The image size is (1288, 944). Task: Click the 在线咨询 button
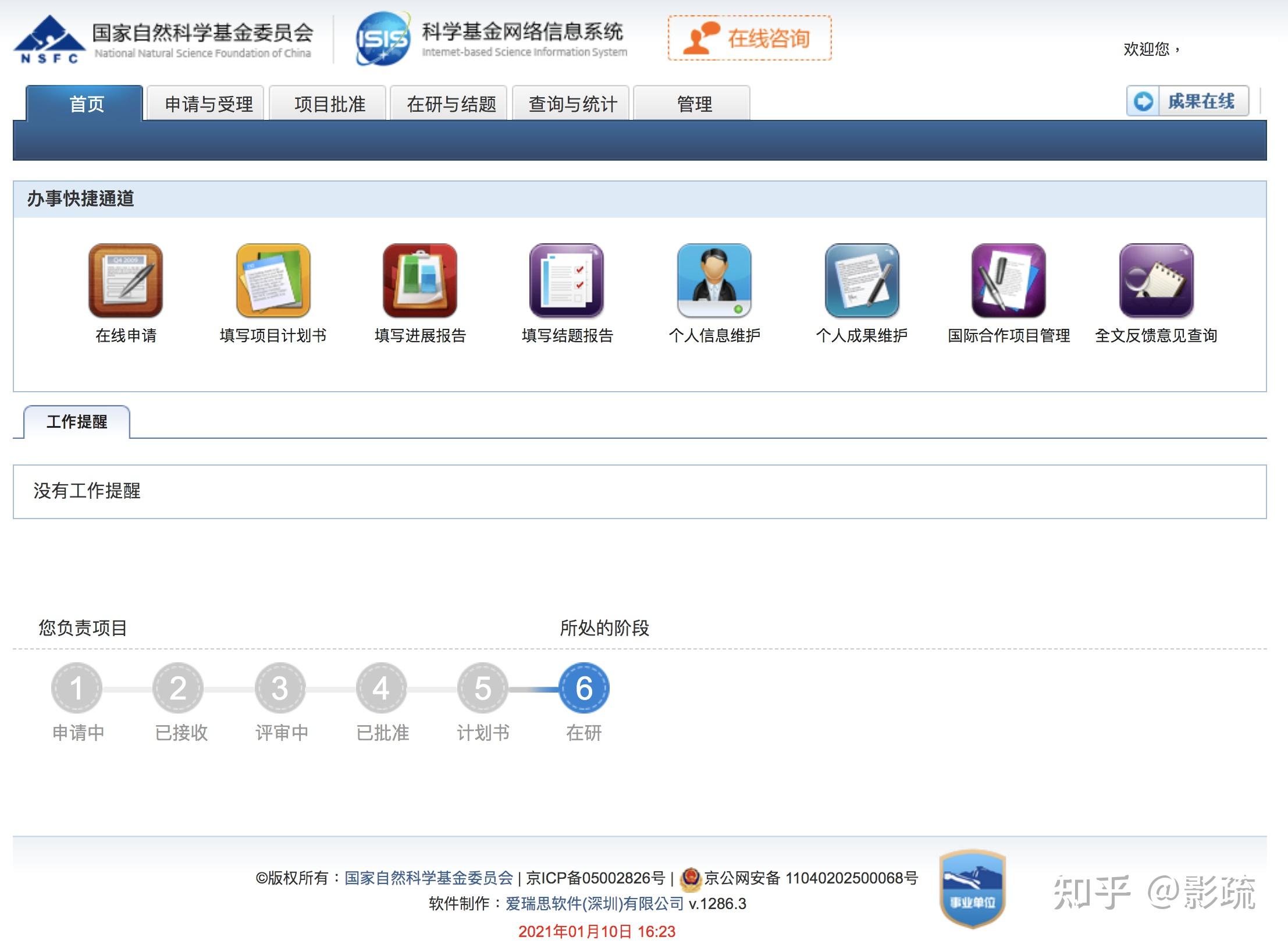tap(749, 38)
